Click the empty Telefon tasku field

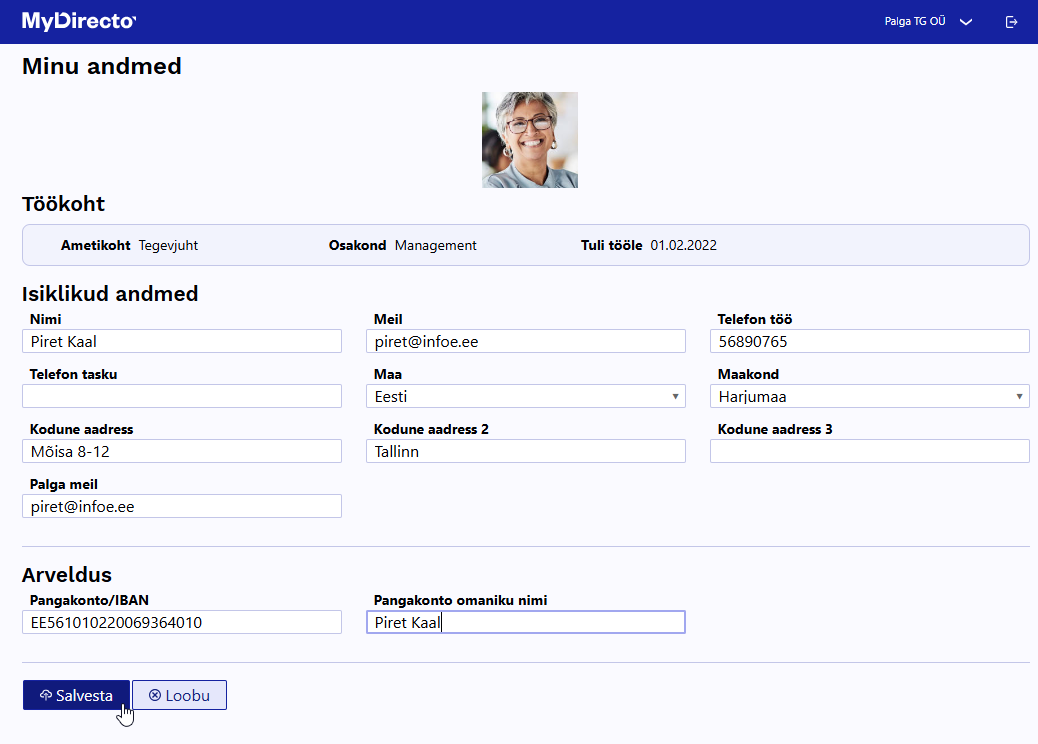coord(182,397)
